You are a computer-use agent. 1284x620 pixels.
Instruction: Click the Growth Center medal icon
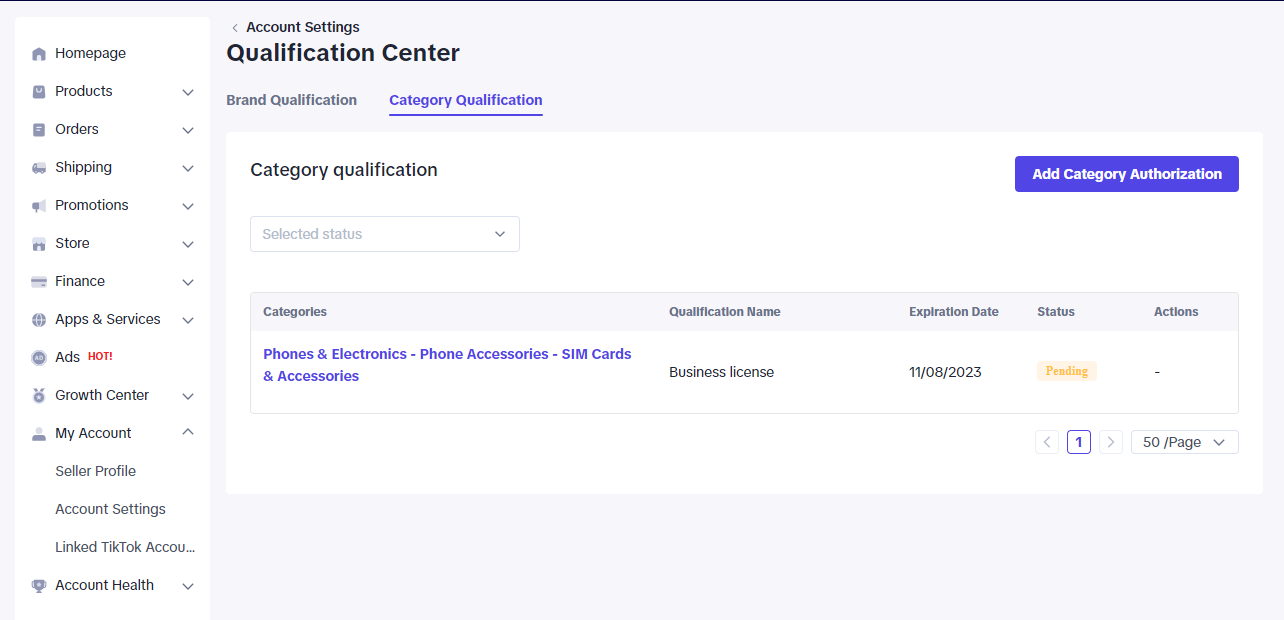39,396
